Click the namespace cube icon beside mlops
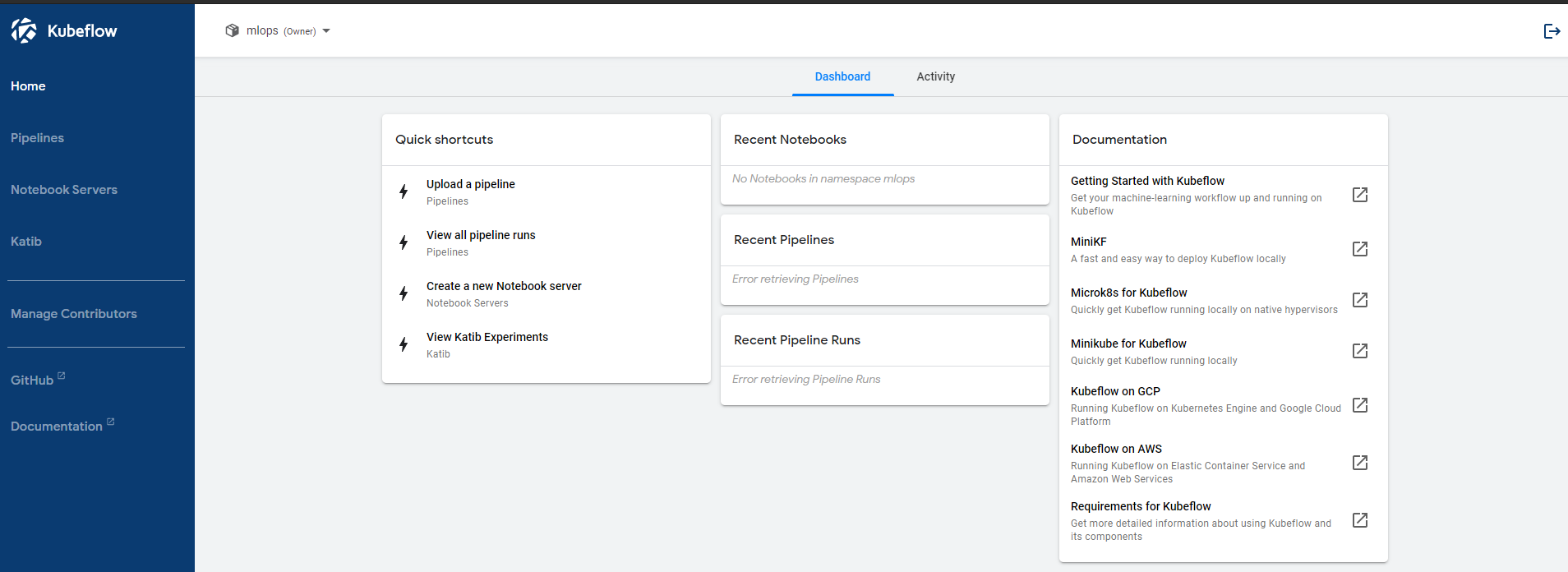Viewport: 1568px width, 572px height. [x=232, y=30]
